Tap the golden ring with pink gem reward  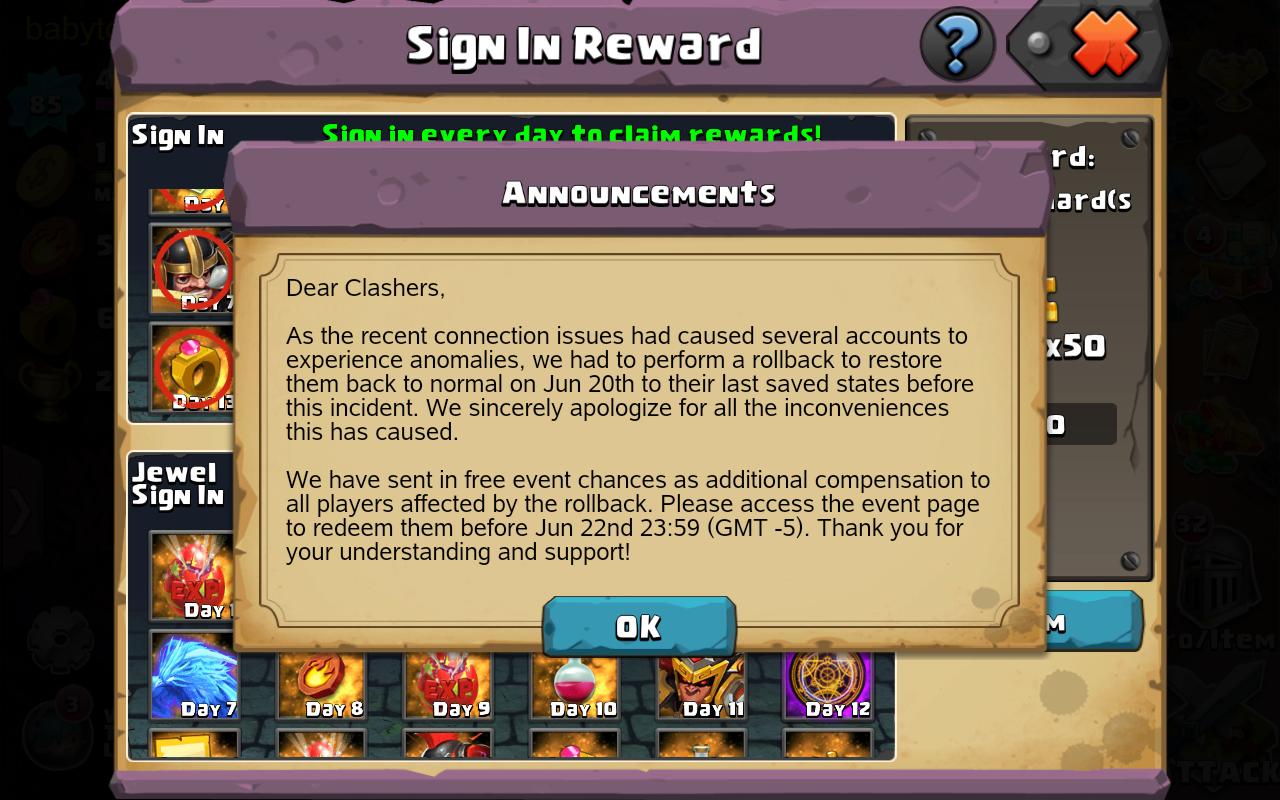pos(192,367)
